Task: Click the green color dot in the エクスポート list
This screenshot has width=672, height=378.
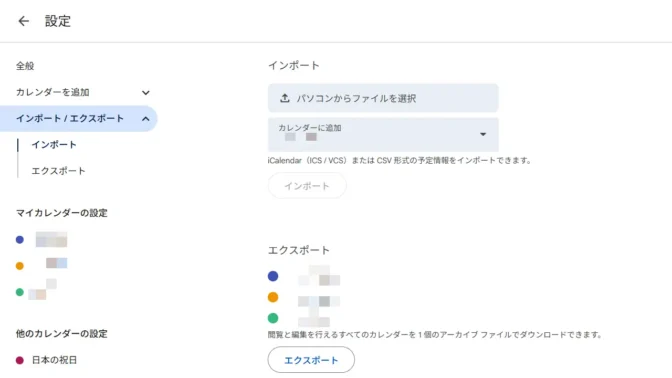Action: (x=273, y=318)
